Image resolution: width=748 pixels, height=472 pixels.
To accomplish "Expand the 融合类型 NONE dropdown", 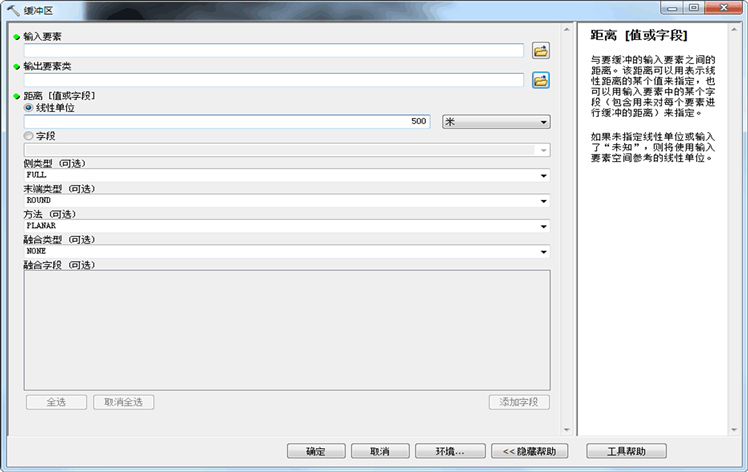I will tap(543, 252).
